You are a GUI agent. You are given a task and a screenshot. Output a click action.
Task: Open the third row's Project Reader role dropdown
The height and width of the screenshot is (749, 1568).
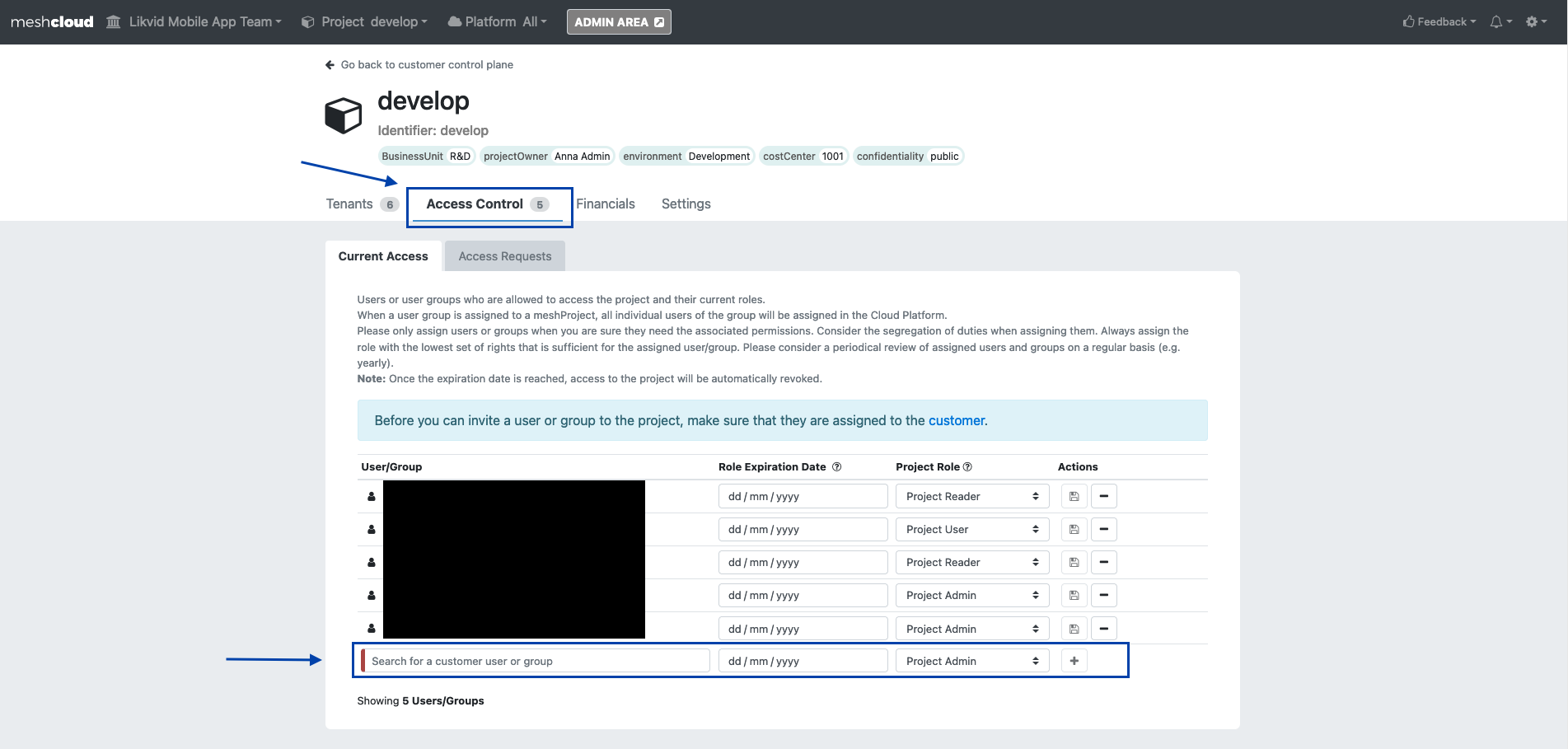click(972, 563)
